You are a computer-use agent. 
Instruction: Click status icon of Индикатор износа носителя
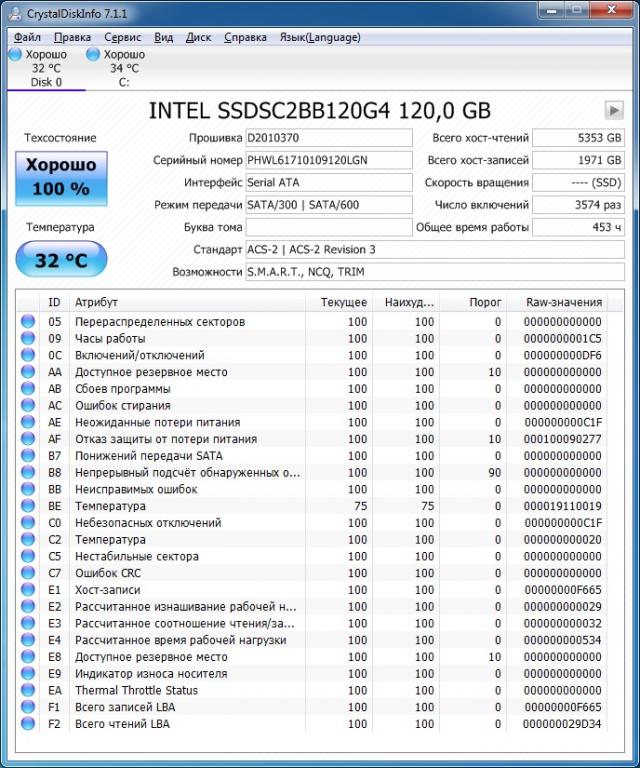click(28, 673)
